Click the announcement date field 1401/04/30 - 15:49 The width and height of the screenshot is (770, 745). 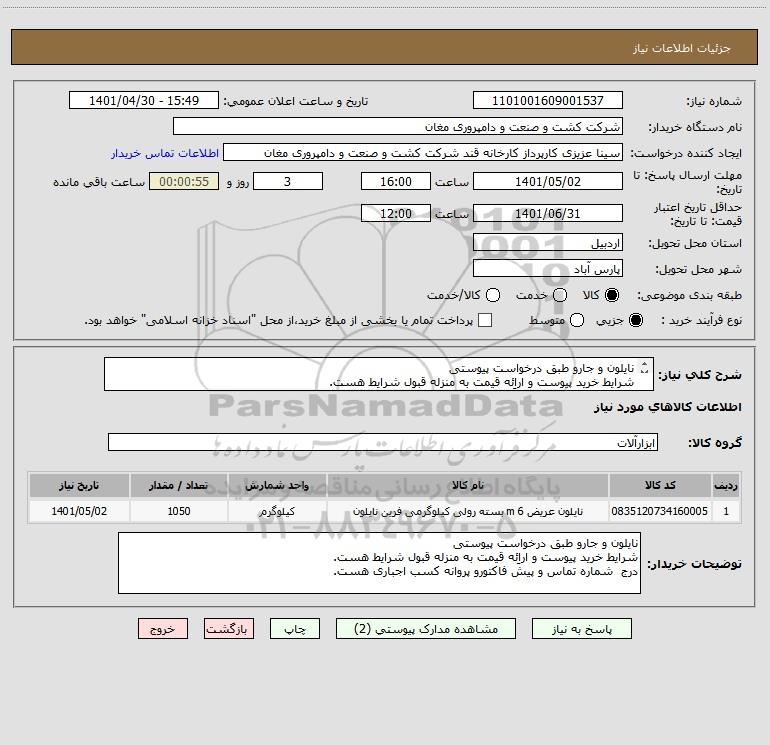coord(144,100)
